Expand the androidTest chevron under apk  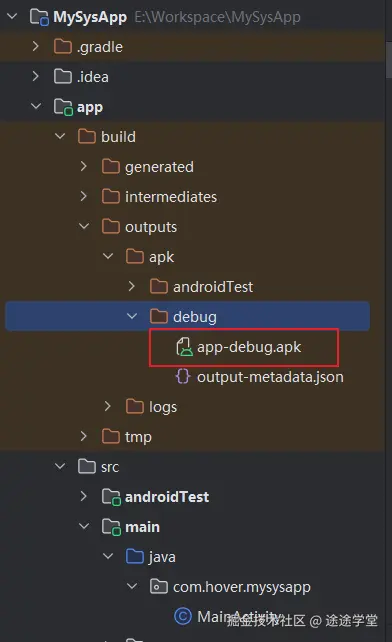tap(132, 286)
